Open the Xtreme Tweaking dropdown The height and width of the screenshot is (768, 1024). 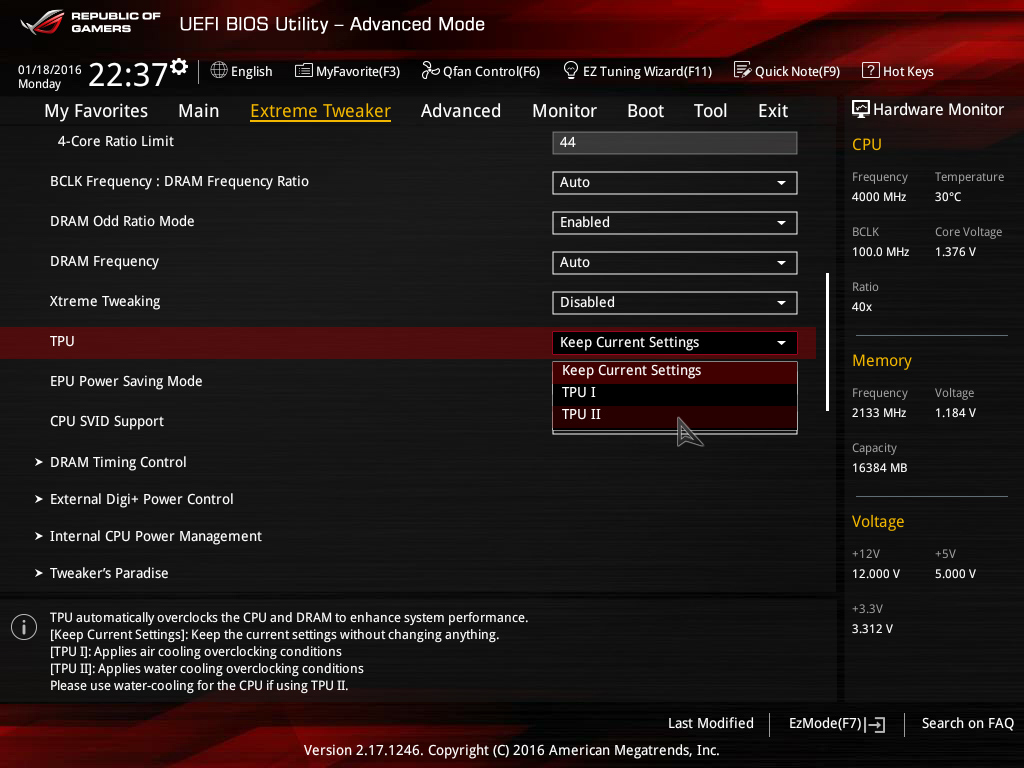[x=675, y=302]
